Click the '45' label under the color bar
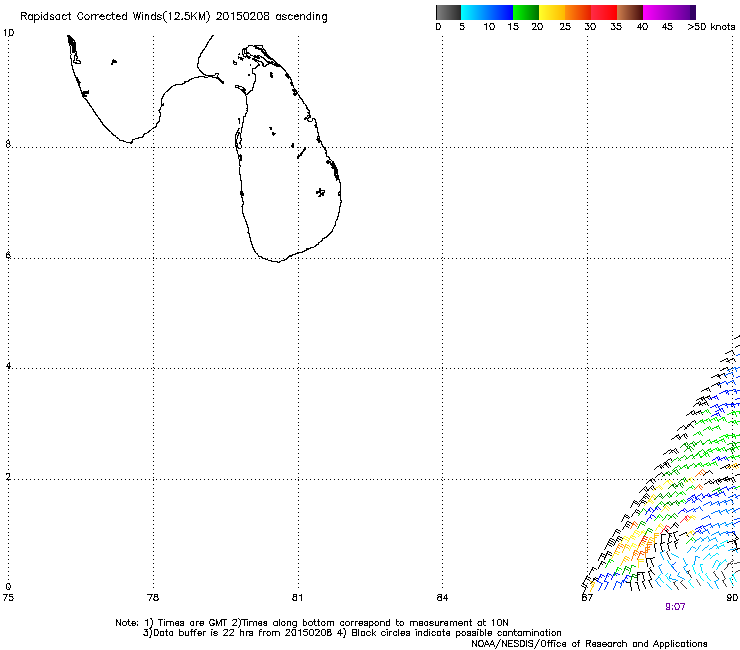740x650 pixels. (667, 27)
